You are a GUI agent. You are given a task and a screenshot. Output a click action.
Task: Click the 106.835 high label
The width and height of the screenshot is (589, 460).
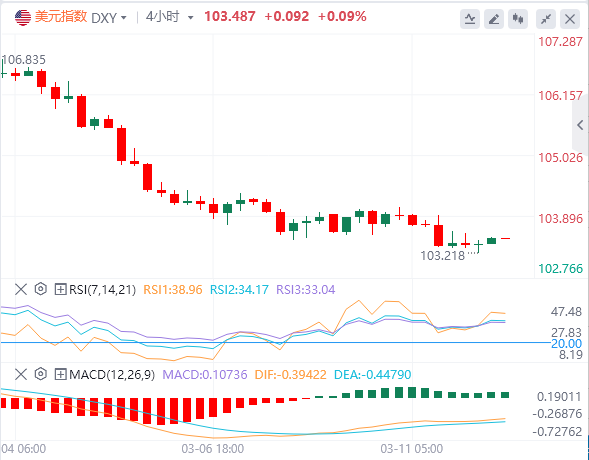[24, 60]
